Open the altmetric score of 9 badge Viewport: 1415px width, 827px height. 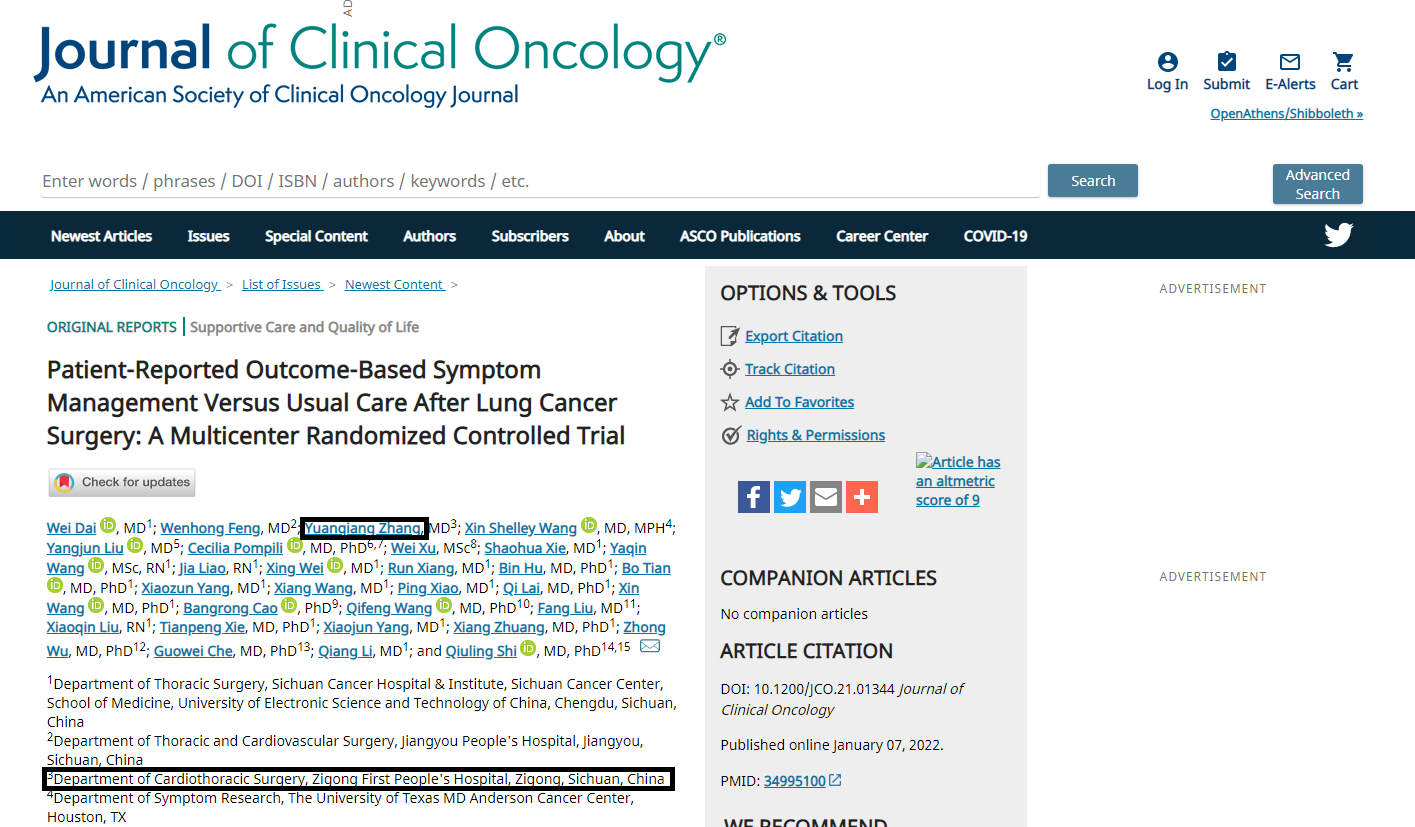pos(958,481)
